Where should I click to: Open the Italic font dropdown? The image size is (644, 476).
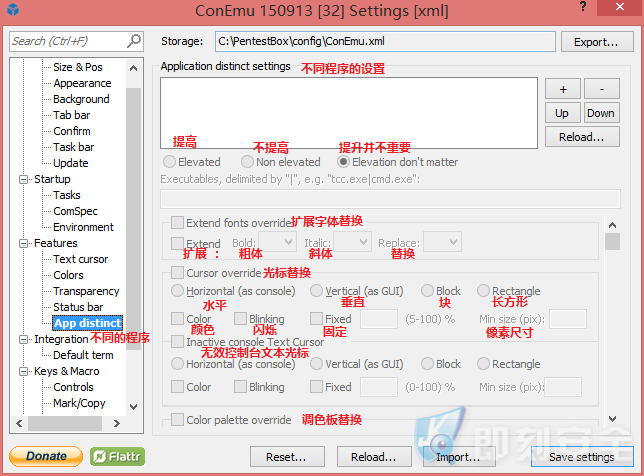click(x=352, y=242)
